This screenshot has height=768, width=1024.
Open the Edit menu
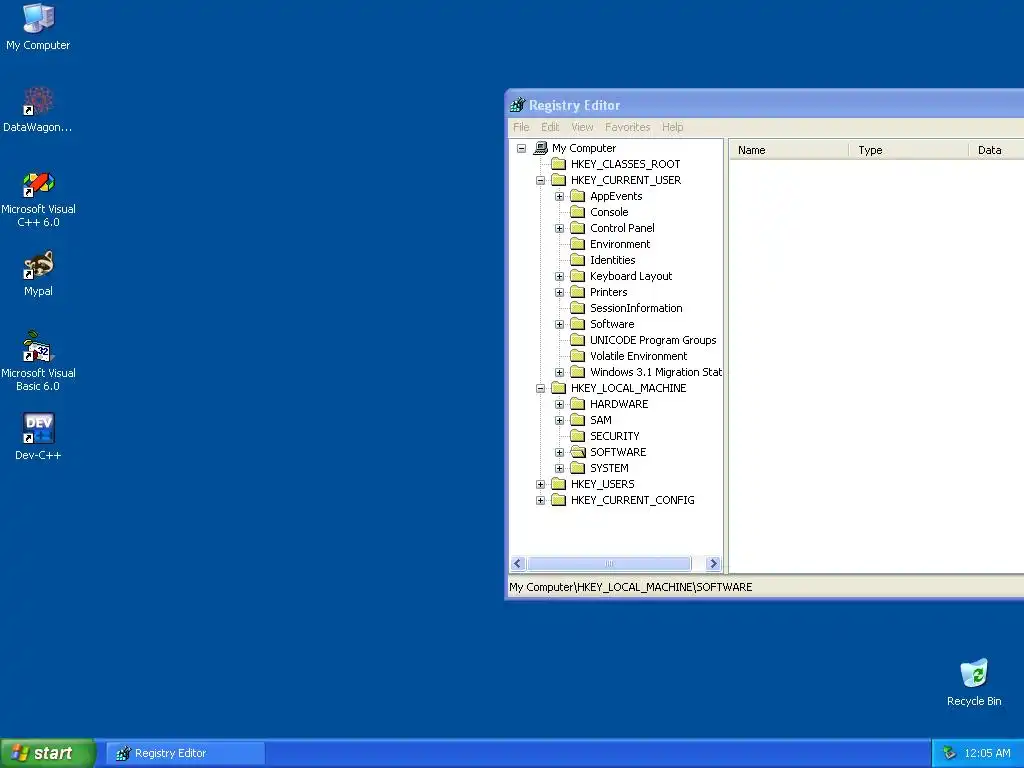pos(550,127)
